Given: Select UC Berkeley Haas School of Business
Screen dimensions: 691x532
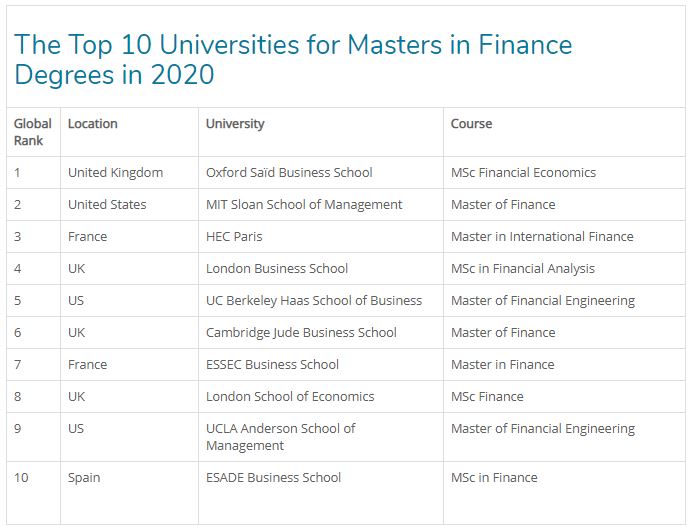Looking at the screenshot, I should point(314,300).
